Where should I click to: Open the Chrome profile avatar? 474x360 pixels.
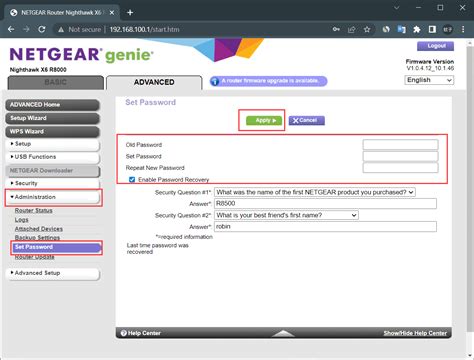click(448, 30)
